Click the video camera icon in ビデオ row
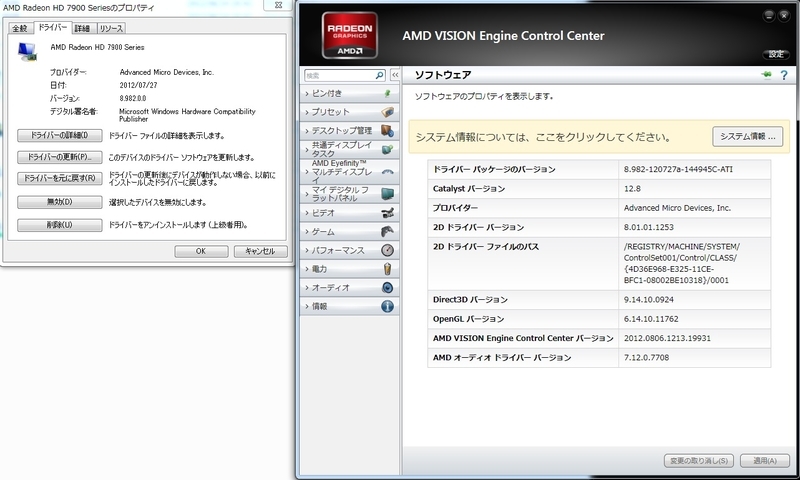Viewport: 800px width, 480px height. click(x=387, y=213)
